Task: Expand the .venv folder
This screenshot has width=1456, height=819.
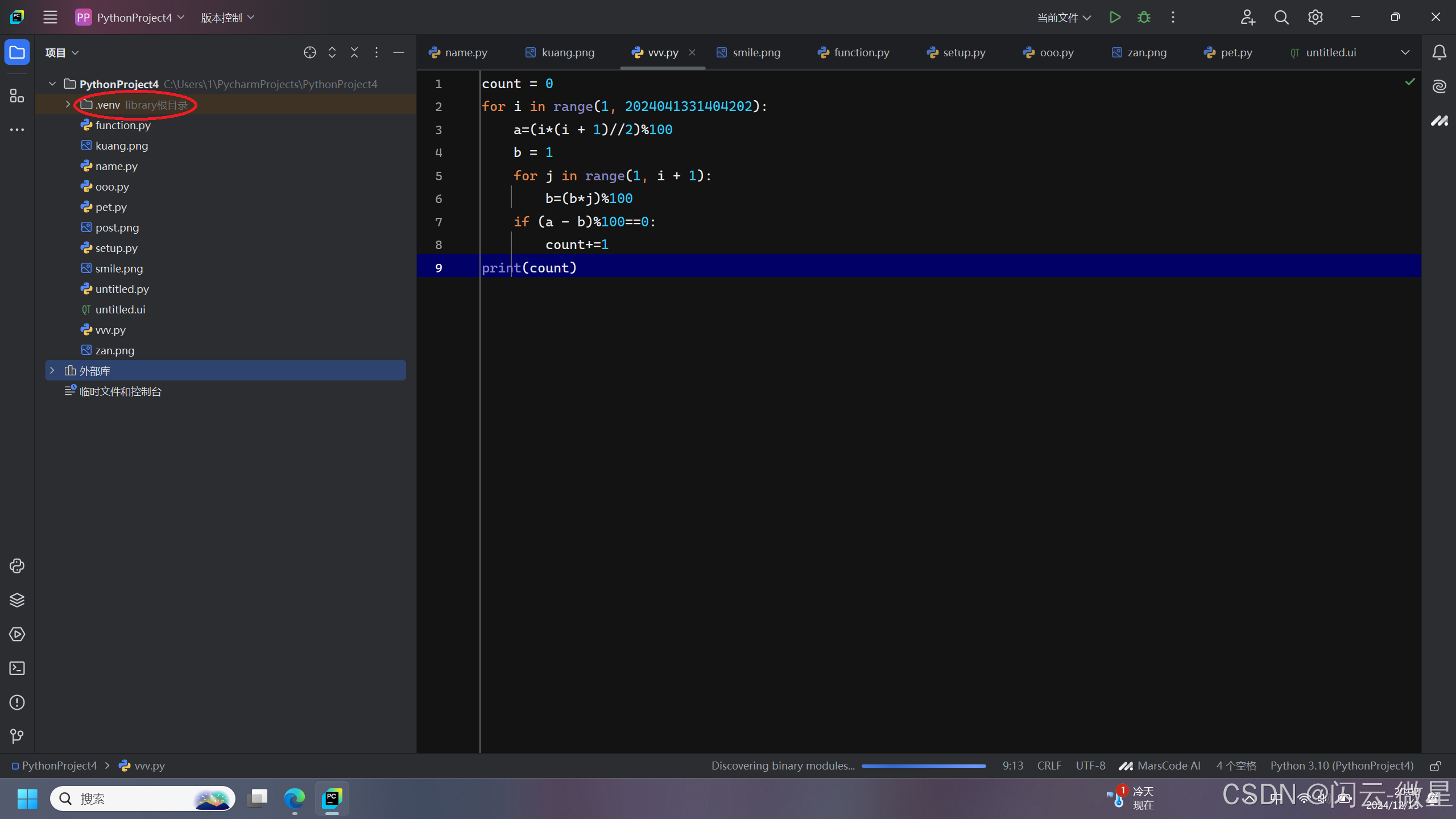Action: [68, 105]
